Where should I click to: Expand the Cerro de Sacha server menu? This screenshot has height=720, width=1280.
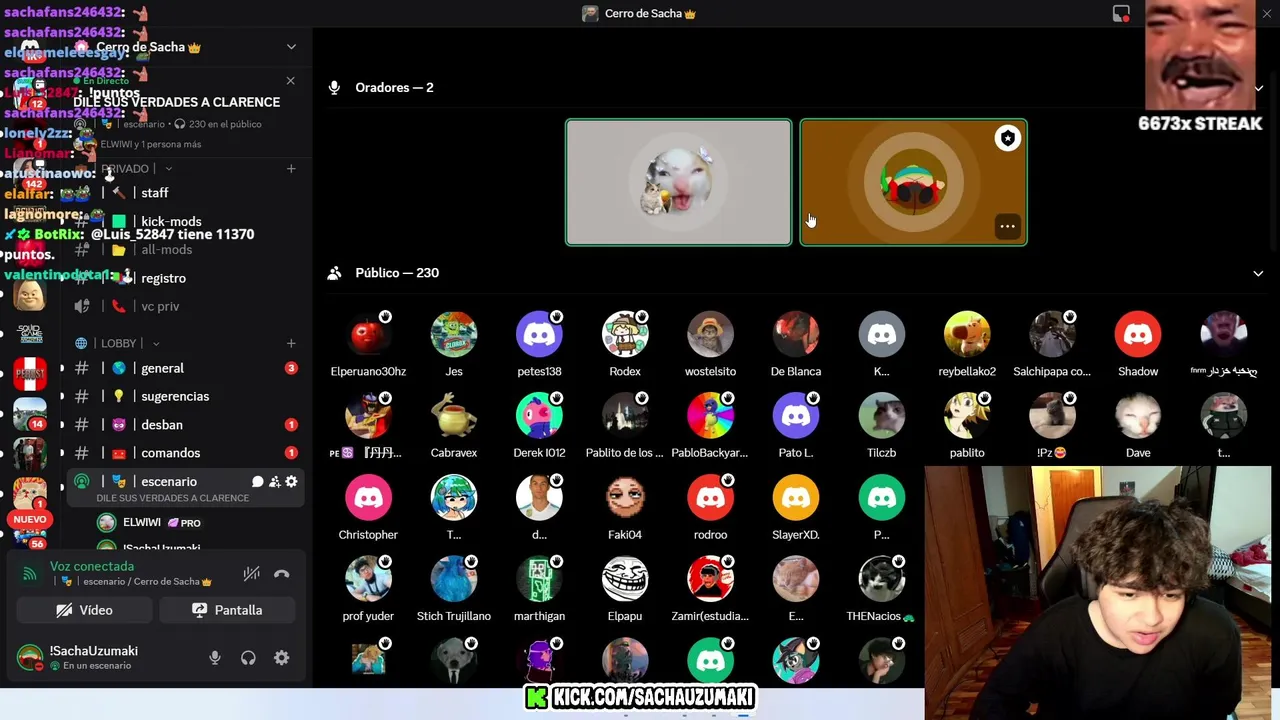coord(291,47)
